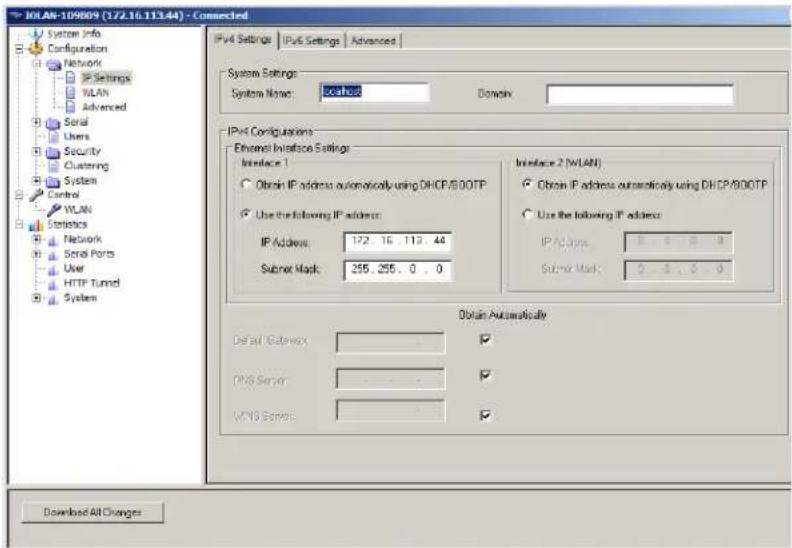
Task: Click the Network statistics chart icon
Action: point(53,240)
